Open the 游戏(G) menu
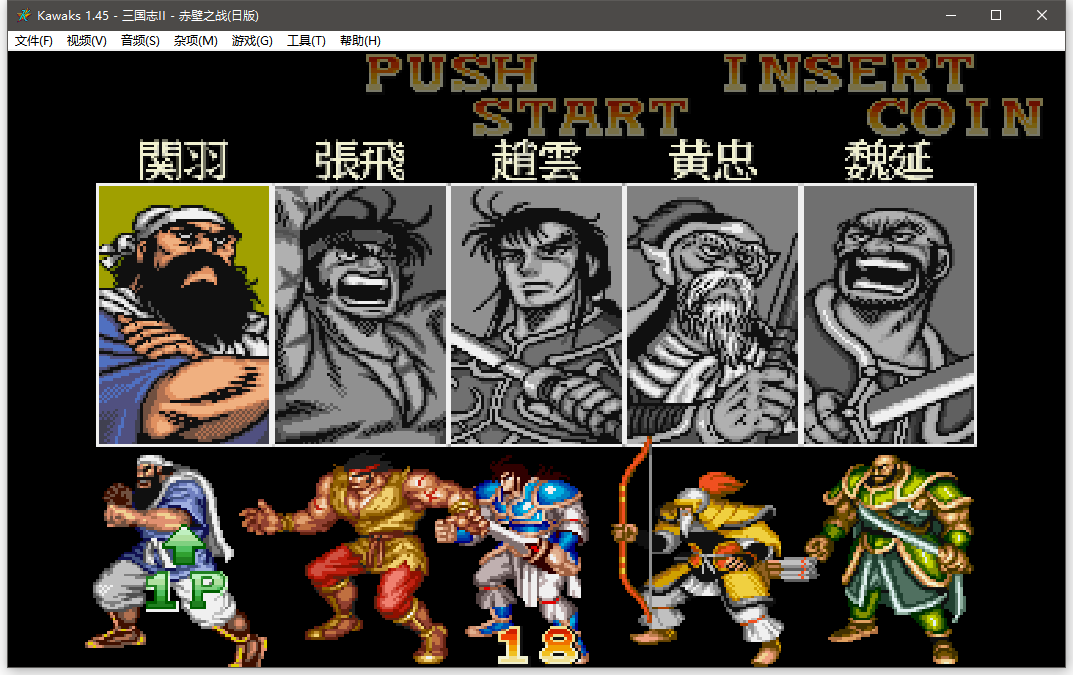Screen dimensions: 1073x675 pos(251,41)
